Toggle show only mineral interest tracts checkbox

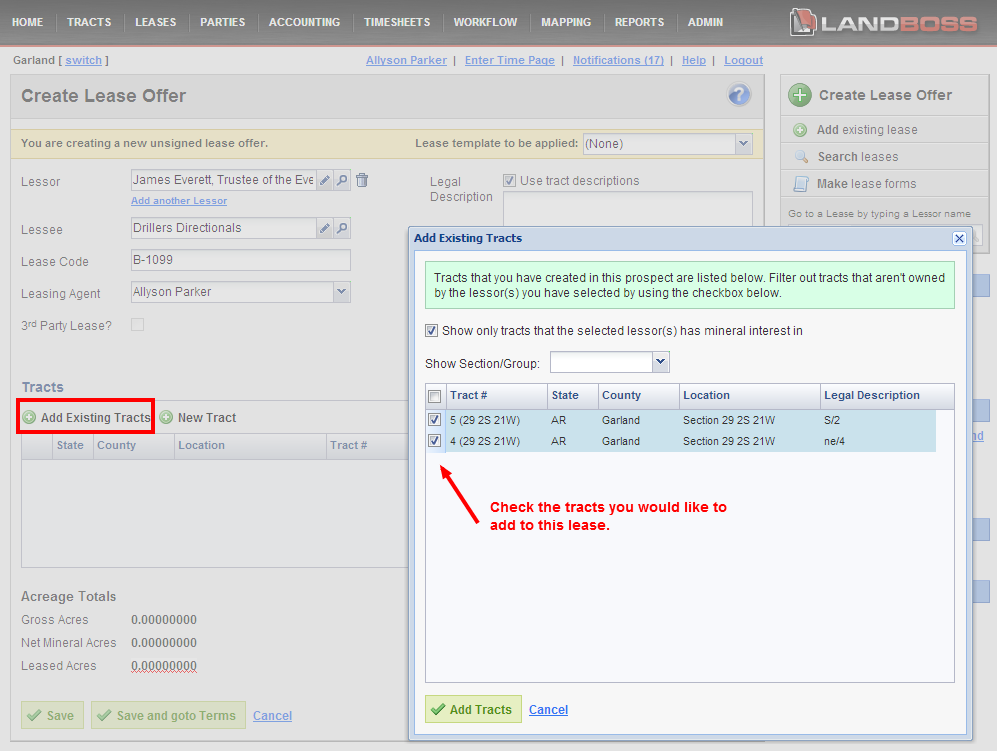[432, 331]
